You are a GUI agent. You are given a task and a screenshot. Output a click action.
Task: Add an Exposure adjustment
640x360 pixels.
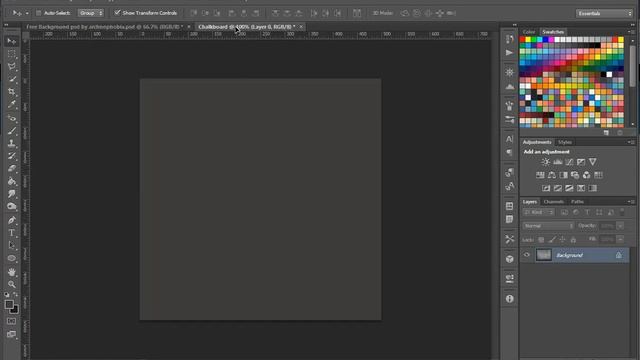click(581, 162)
